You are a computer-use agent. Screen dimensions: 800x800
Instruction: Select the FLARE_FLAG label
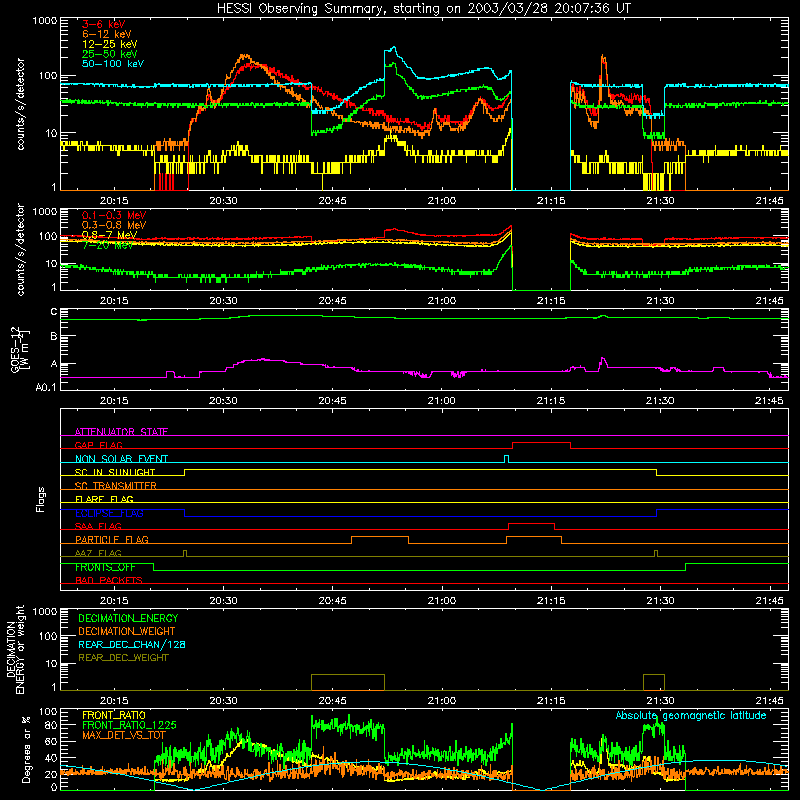(104, 499)
